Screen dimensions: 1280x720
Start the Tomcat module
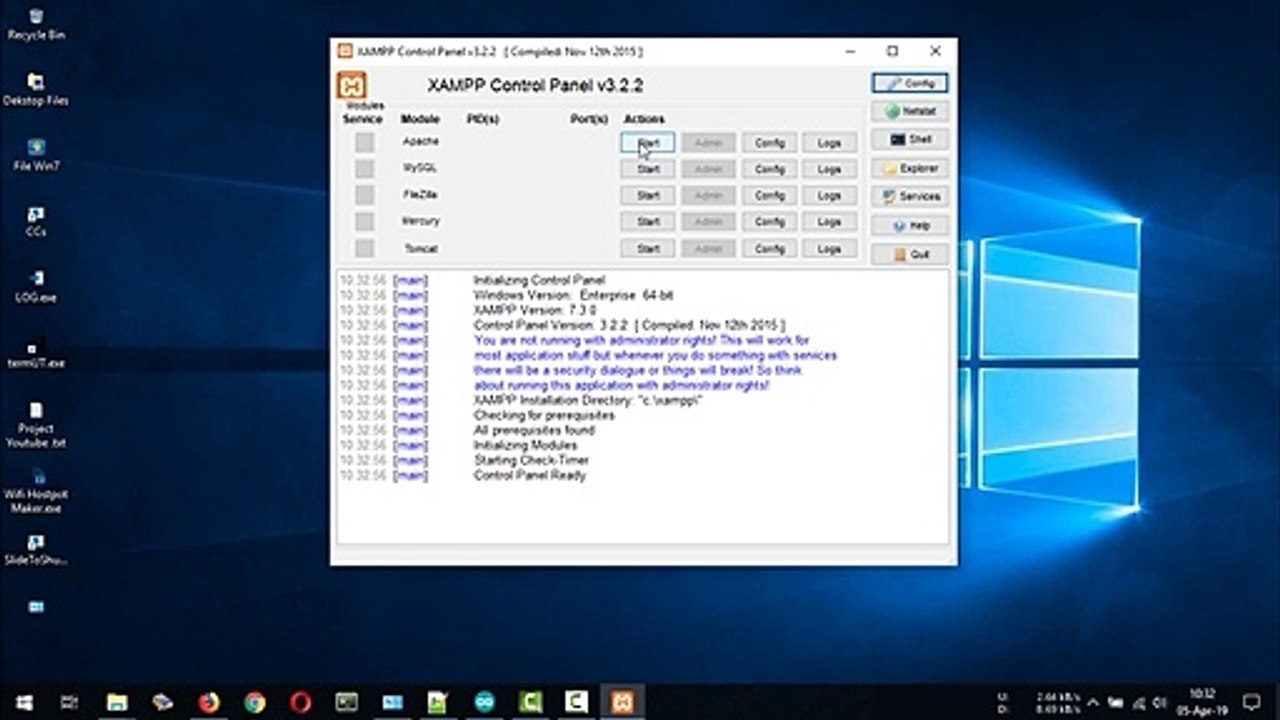(648, 249)
